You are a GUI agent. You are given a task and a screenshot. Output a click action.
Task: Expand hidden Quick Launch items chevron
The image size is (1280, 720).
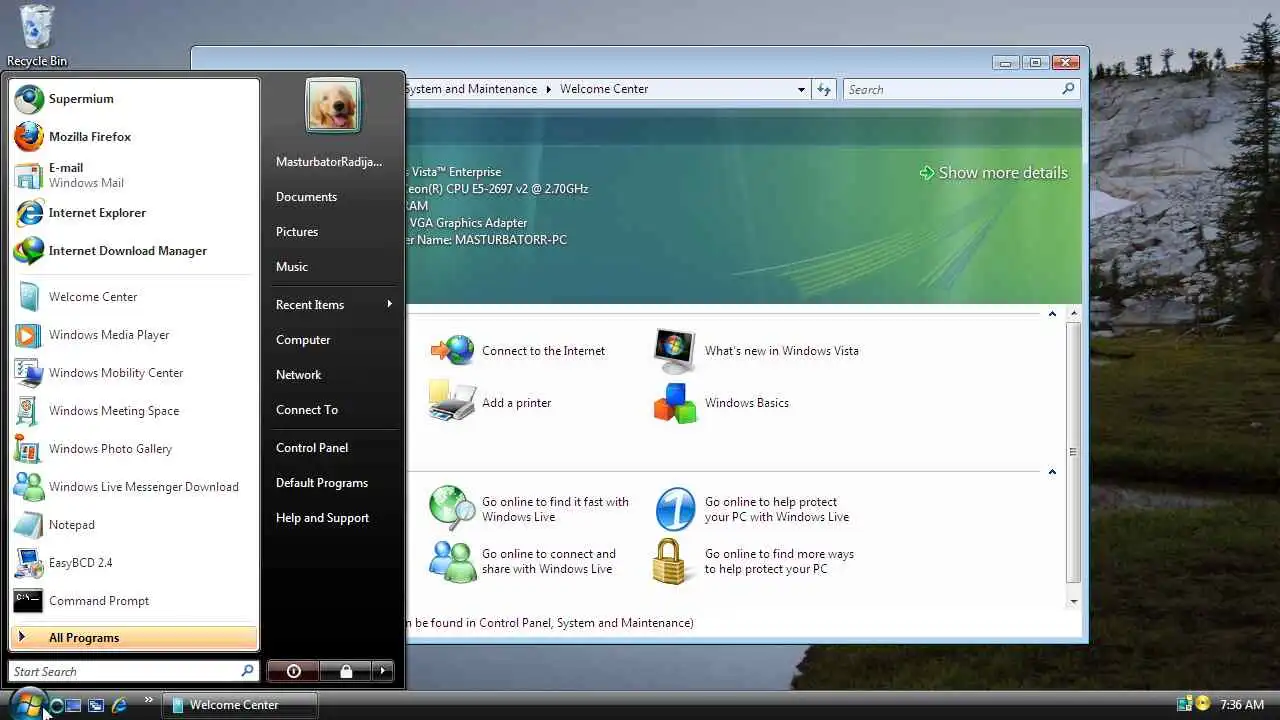(149, 700)
